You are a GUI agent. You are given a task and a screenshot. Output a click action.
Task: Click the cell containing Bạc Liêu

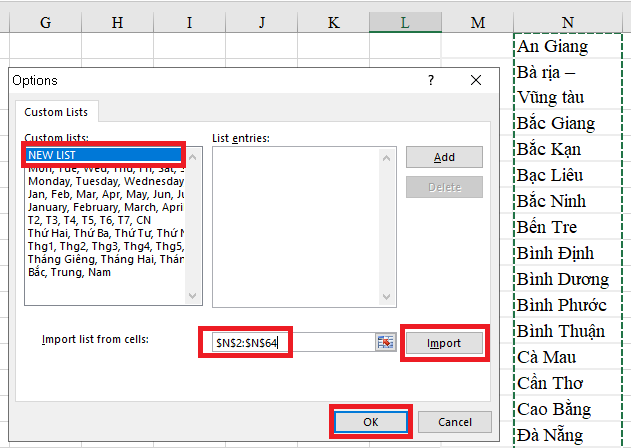tap(568, 175)
